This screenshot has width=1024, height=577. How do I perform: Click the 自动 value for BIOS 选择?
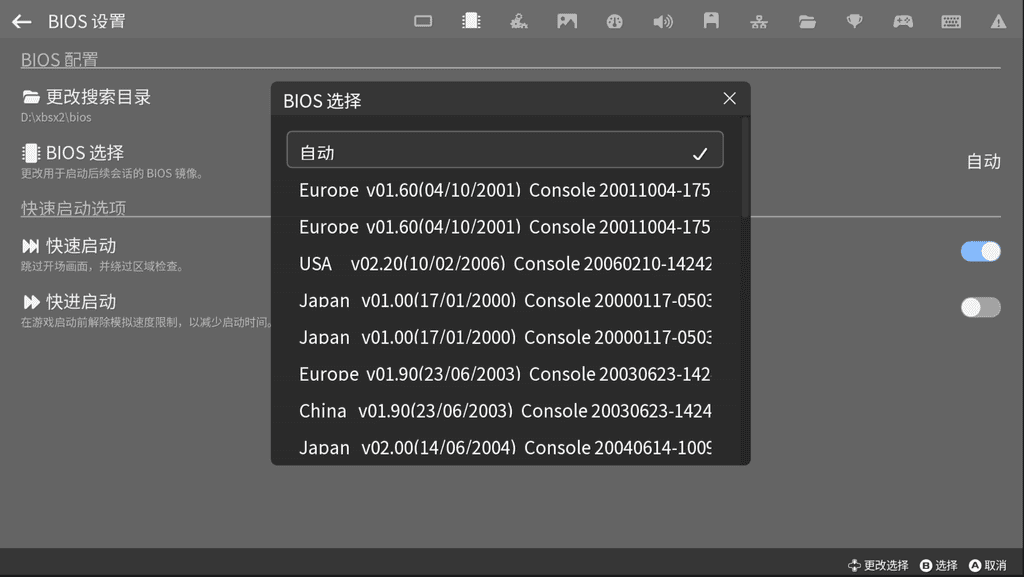pos(983,161)
